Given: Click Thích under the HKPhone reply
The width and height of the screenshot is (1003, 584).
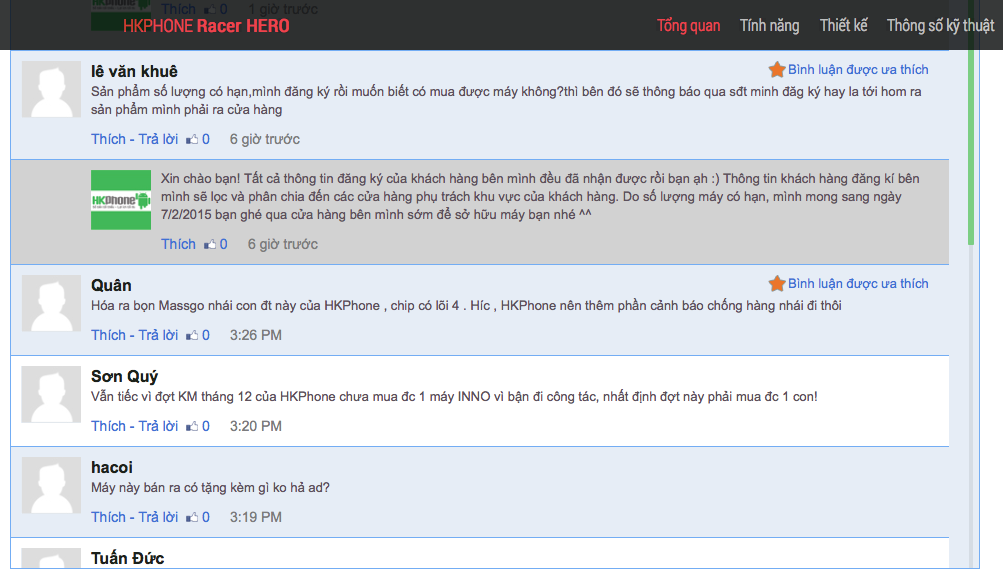Looking at the screenshot, I should (178, 244).
